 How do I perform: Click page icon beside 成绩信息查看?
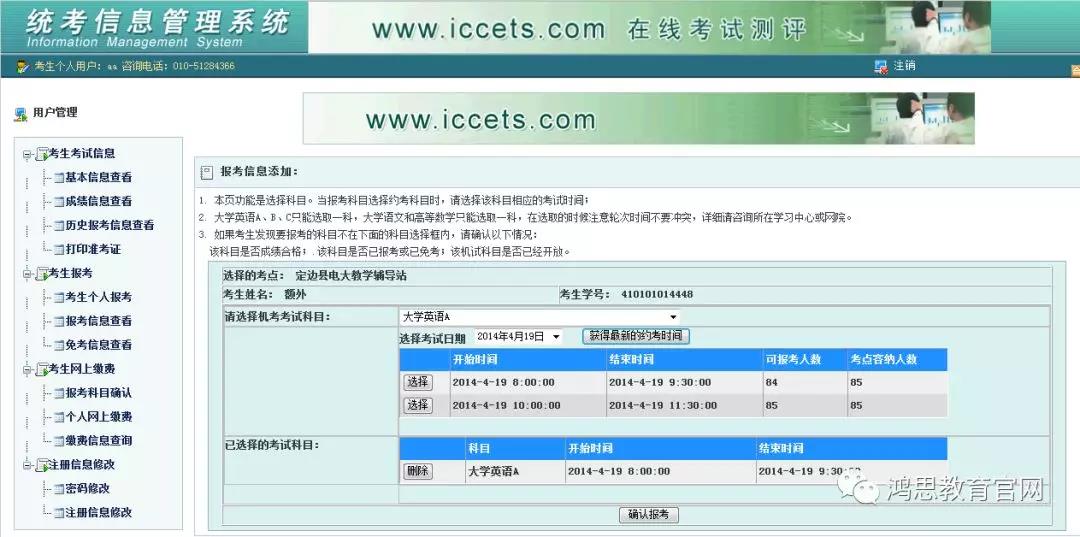tap(59, 202)
